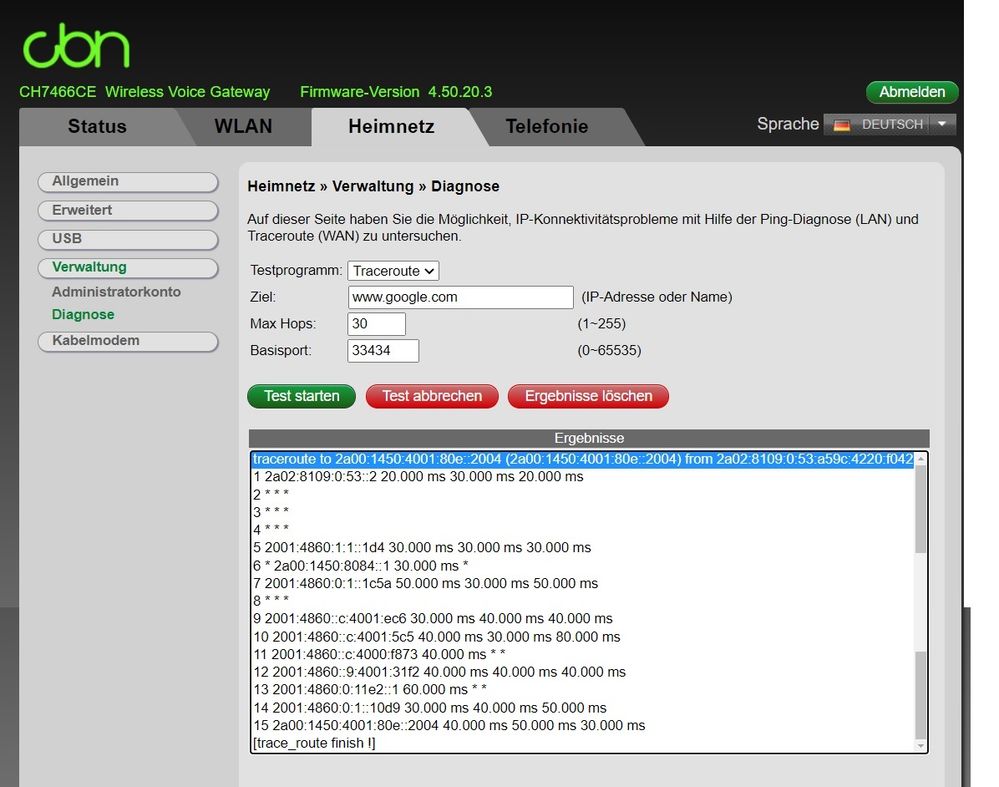The width and height of the screenshot is (999, 787).
Task: Open the USB sidebar section
Action: click(x=128, y=239)
